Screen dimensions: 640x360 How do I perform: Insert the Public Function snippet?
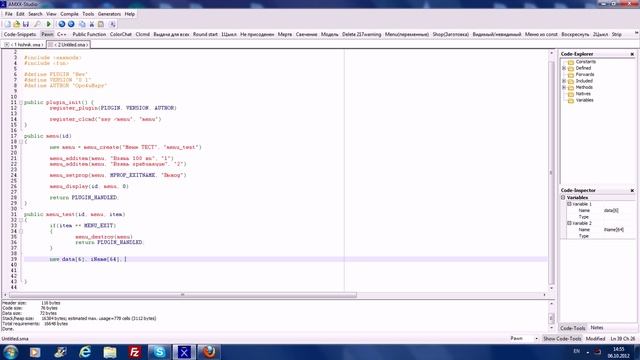[89, 34]
